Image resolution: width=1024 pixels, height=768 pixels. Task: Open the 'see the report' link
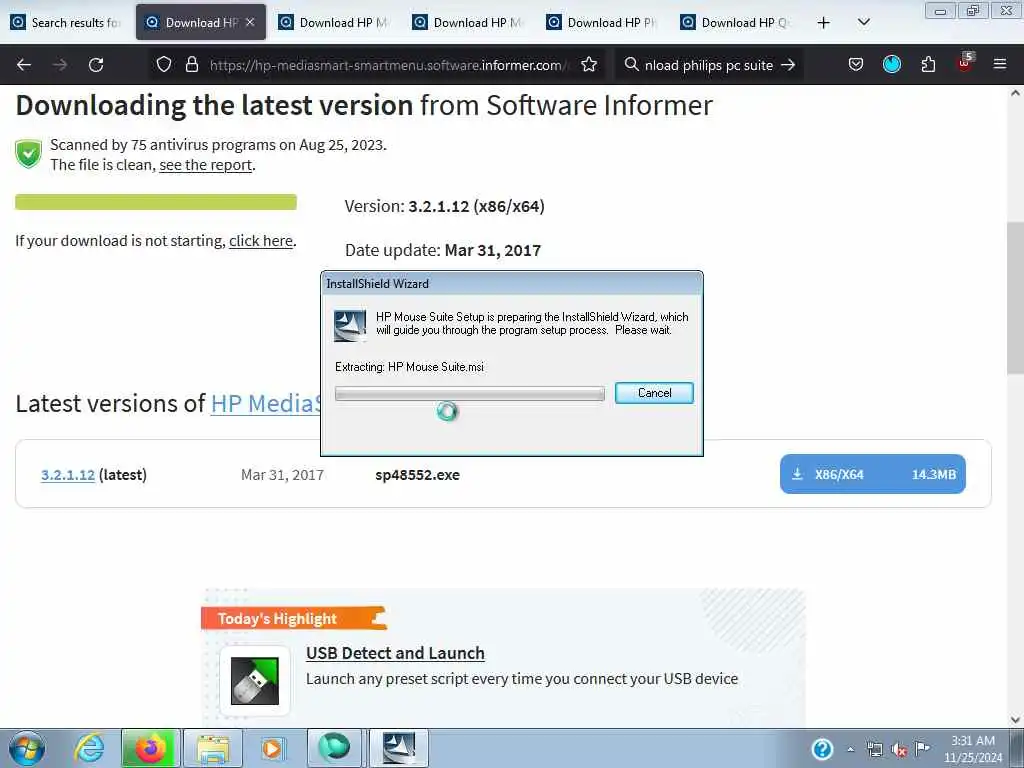point(206,165)
